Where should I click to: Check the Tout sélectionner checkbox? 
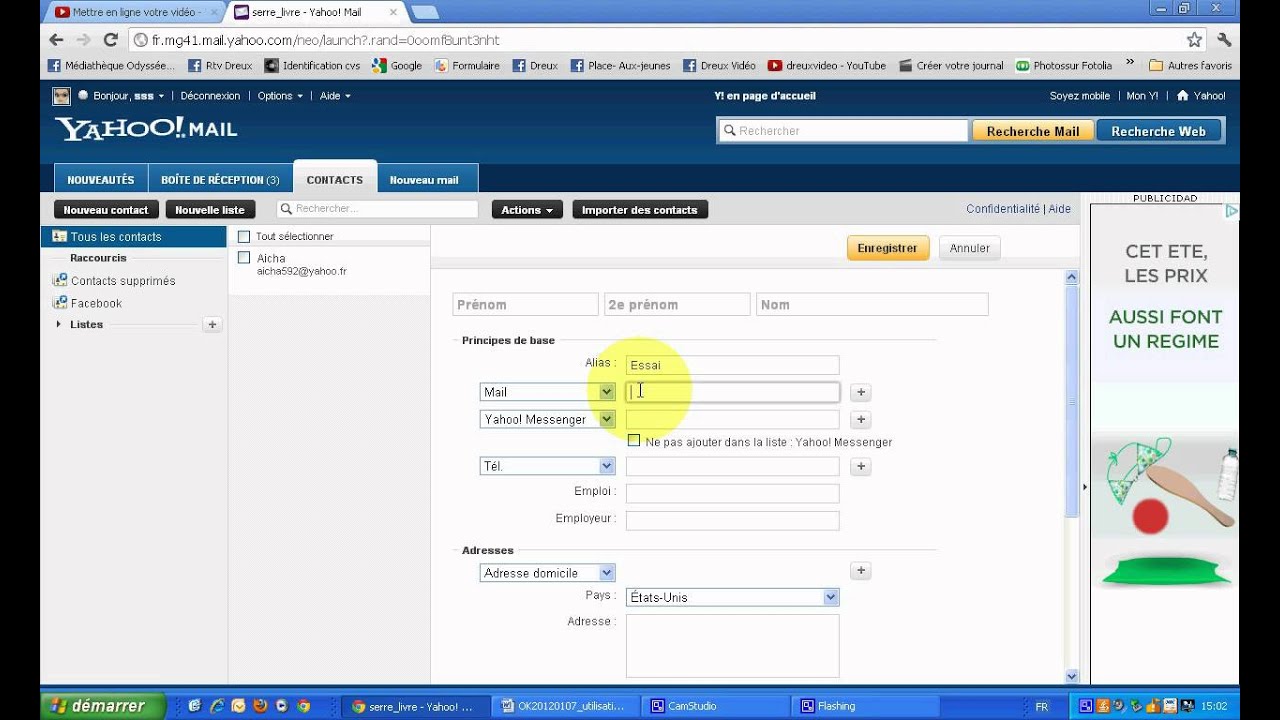point(244,237)
